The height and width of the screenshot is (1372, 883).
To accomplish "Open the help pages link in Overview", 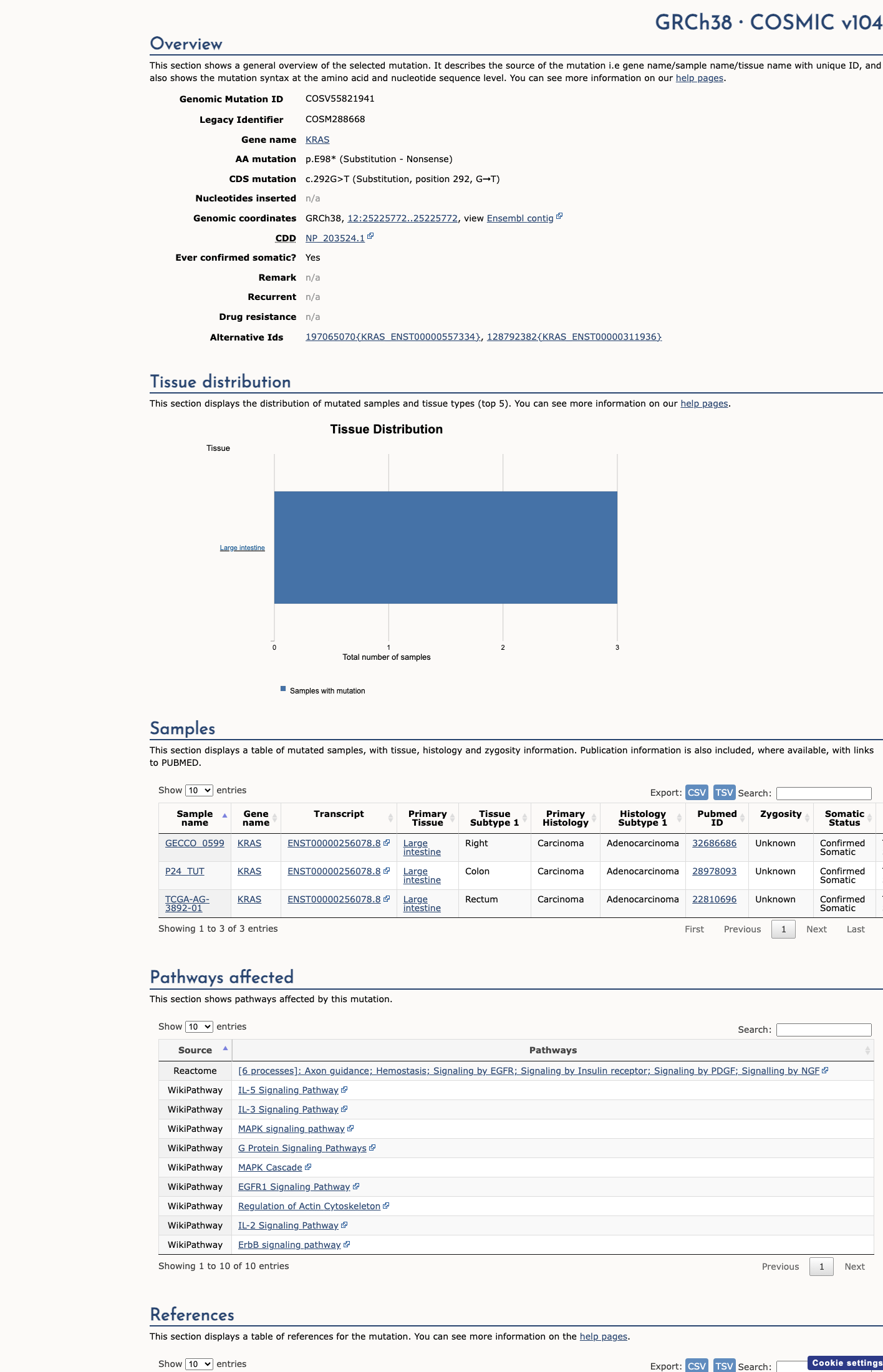I will point(700,78).
